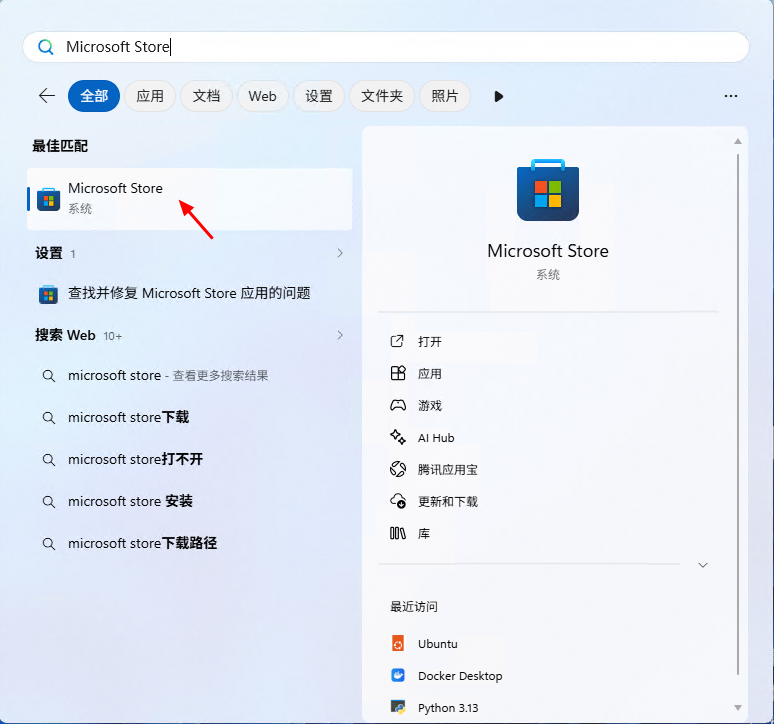Image resolution: width=774 pixels, height=724 pixels.
Task: Click the scroll down arrow in preview pane
Action: tap(738, 708)
